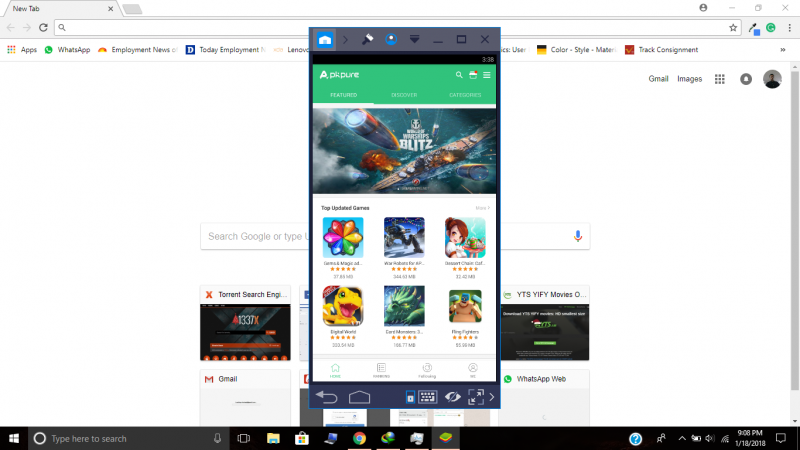Viewport: 800px width, 450px height.
Task: Open BlueStacks home tab icon
Action: click(325, 39)
